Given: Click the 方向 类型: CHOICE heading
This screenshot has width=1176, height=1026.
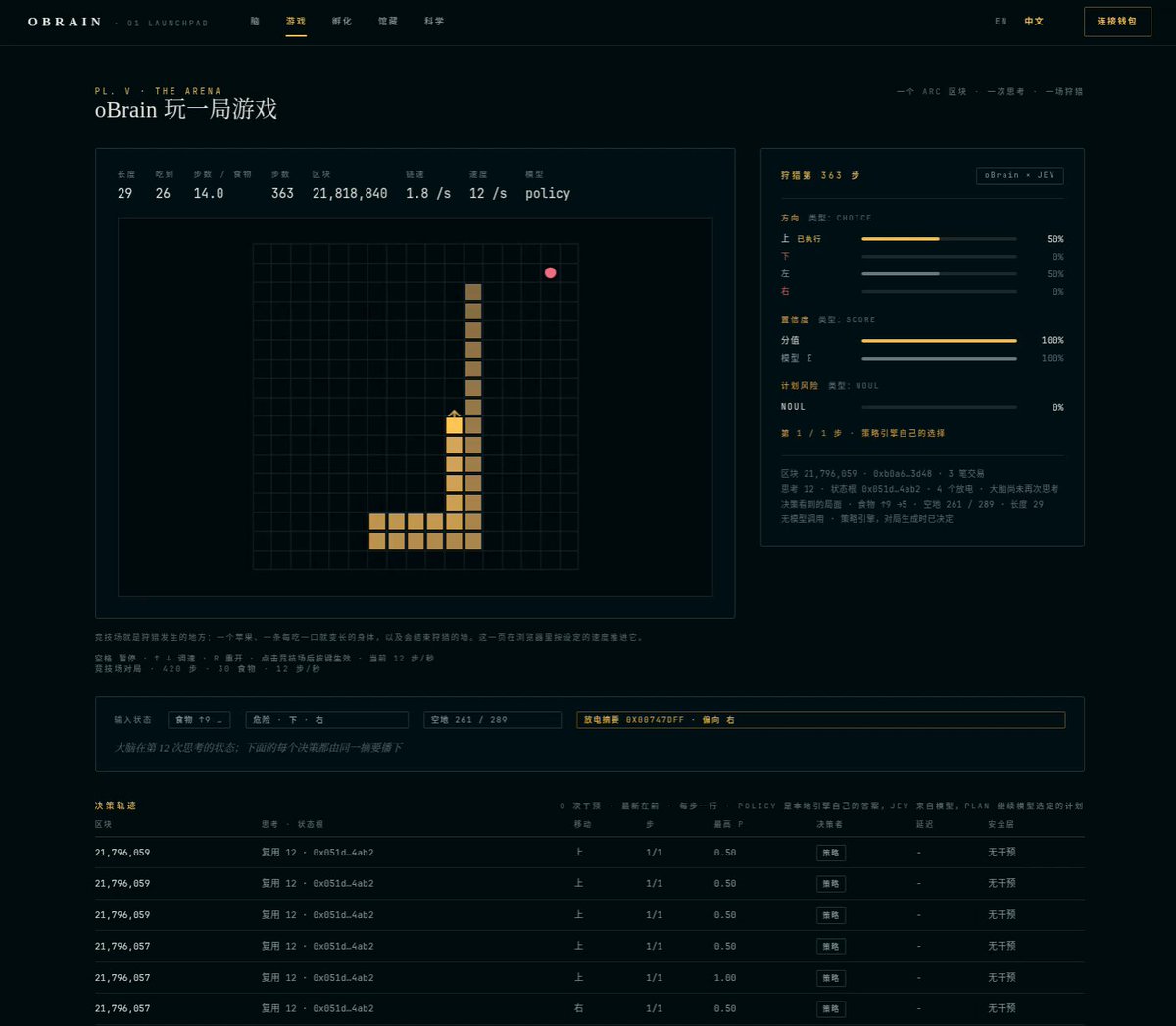Looking at the screenshot, I should (826, 218).
